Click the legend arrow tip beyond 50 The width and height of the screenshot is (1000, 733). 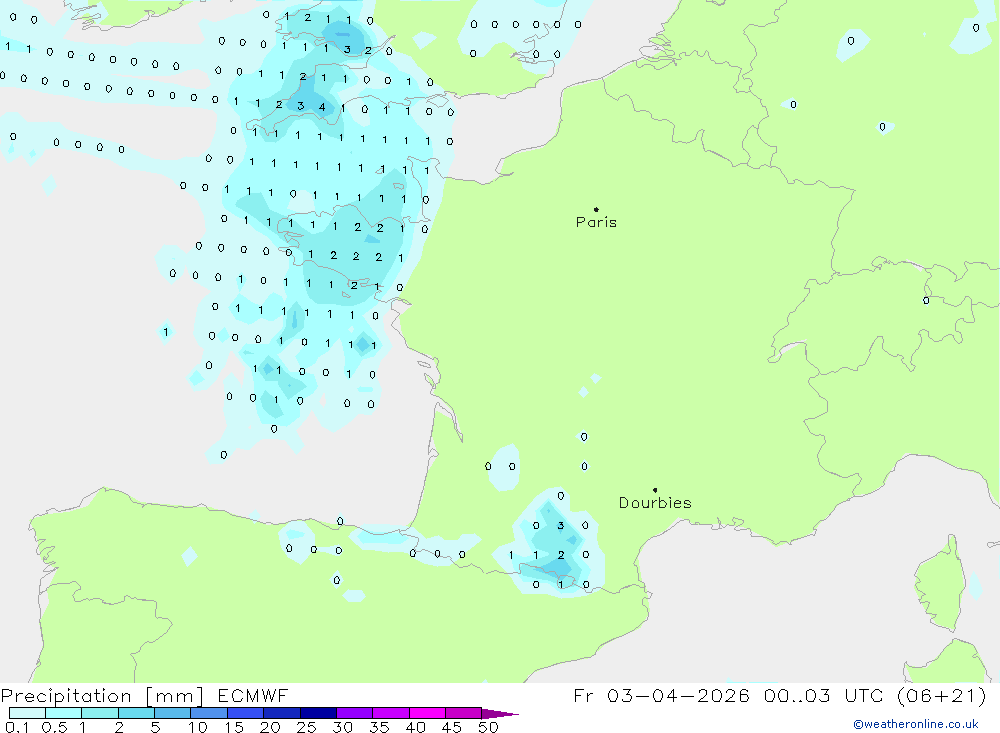click(501, 714)
